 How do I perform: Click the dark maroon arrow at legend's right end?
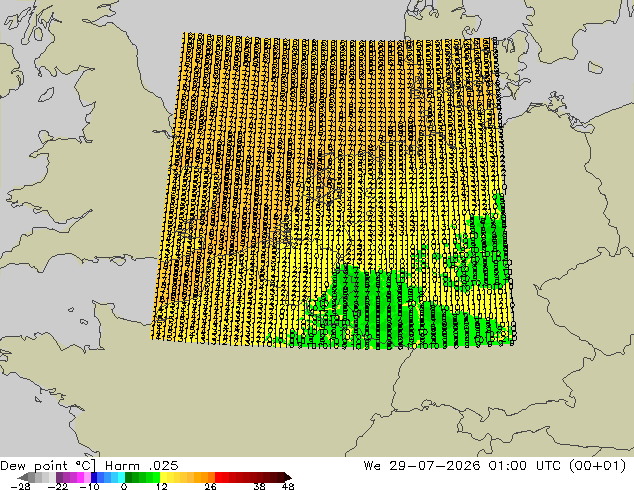coord(287,477)
